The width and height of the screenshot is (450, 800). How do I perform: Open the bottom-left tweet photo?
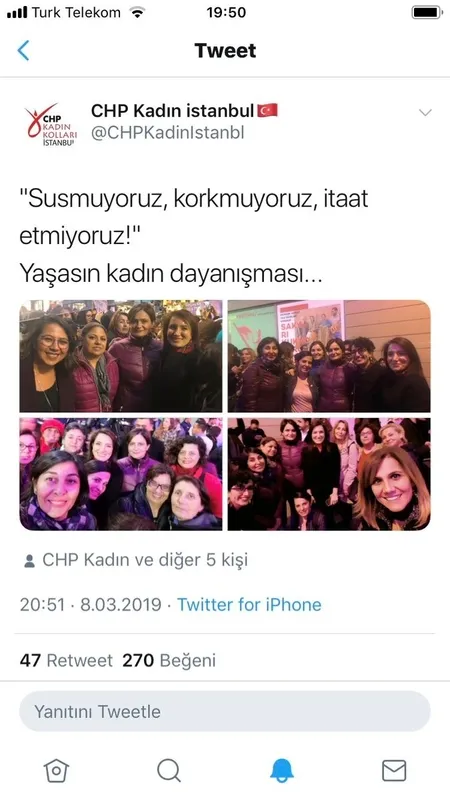(121, 474)
